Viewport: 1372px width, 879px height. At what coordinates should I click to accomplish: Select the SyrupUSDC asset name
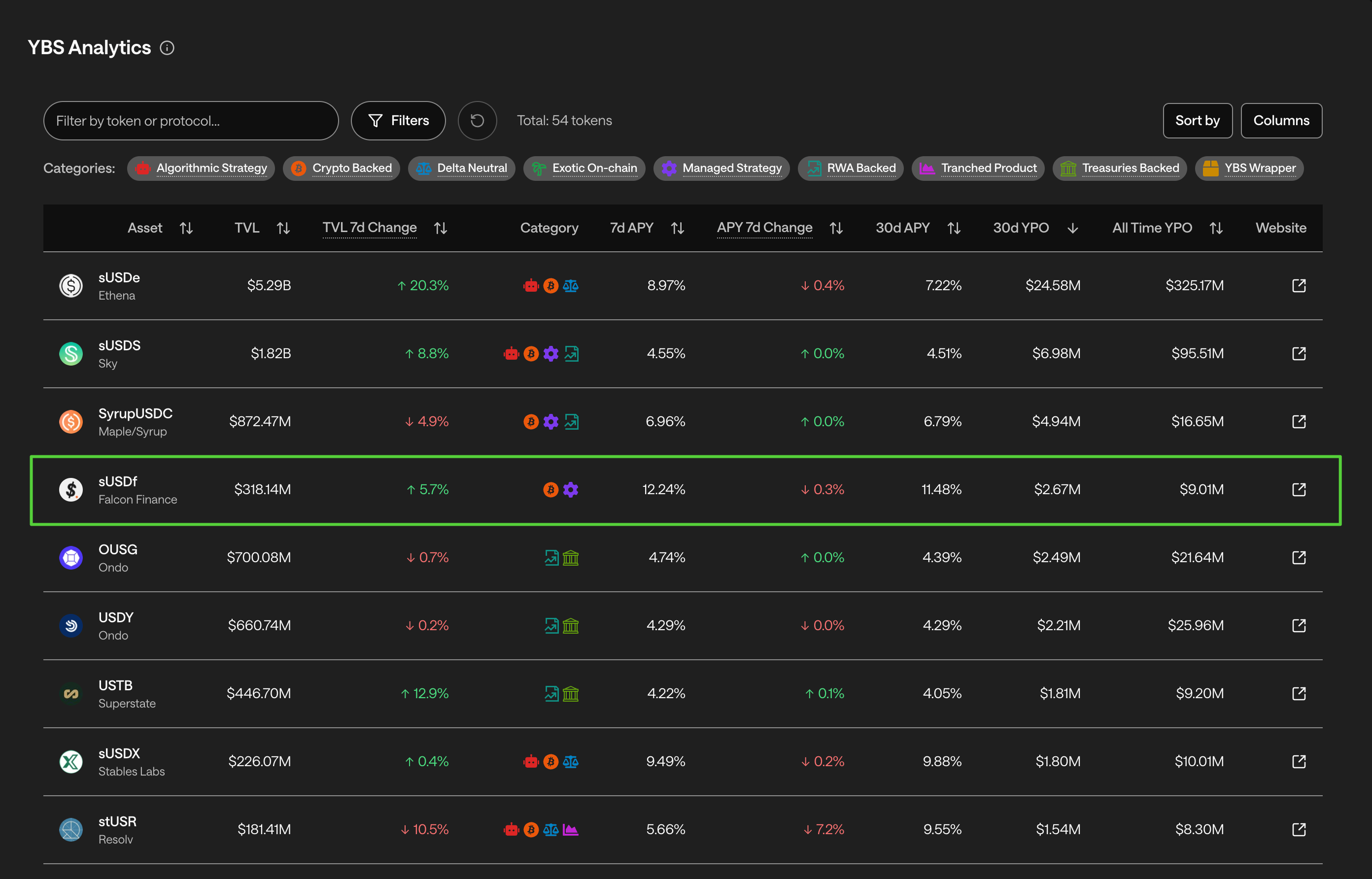(135, 414)
